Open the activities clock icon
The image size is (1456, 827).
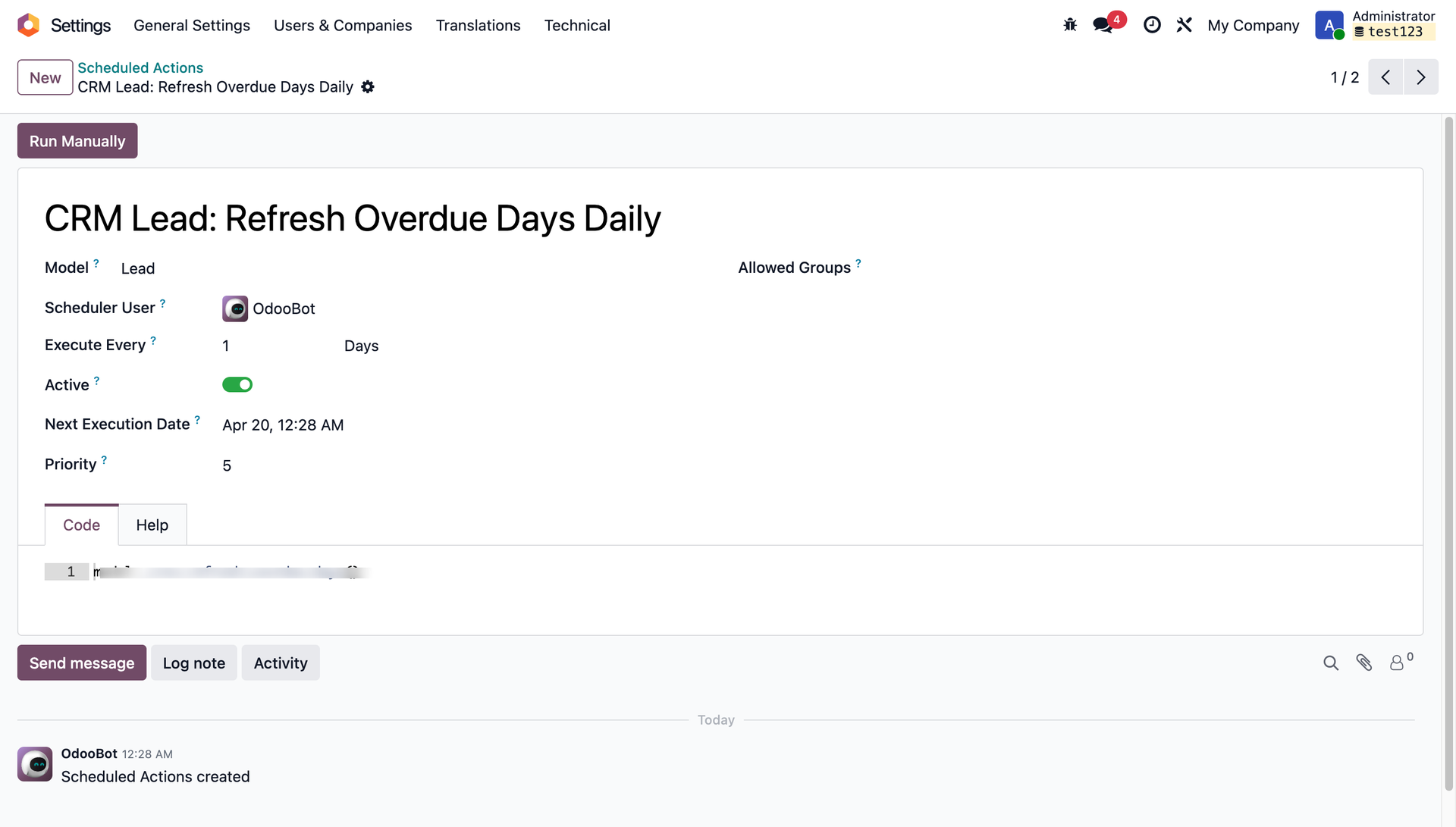(1152, 25)
